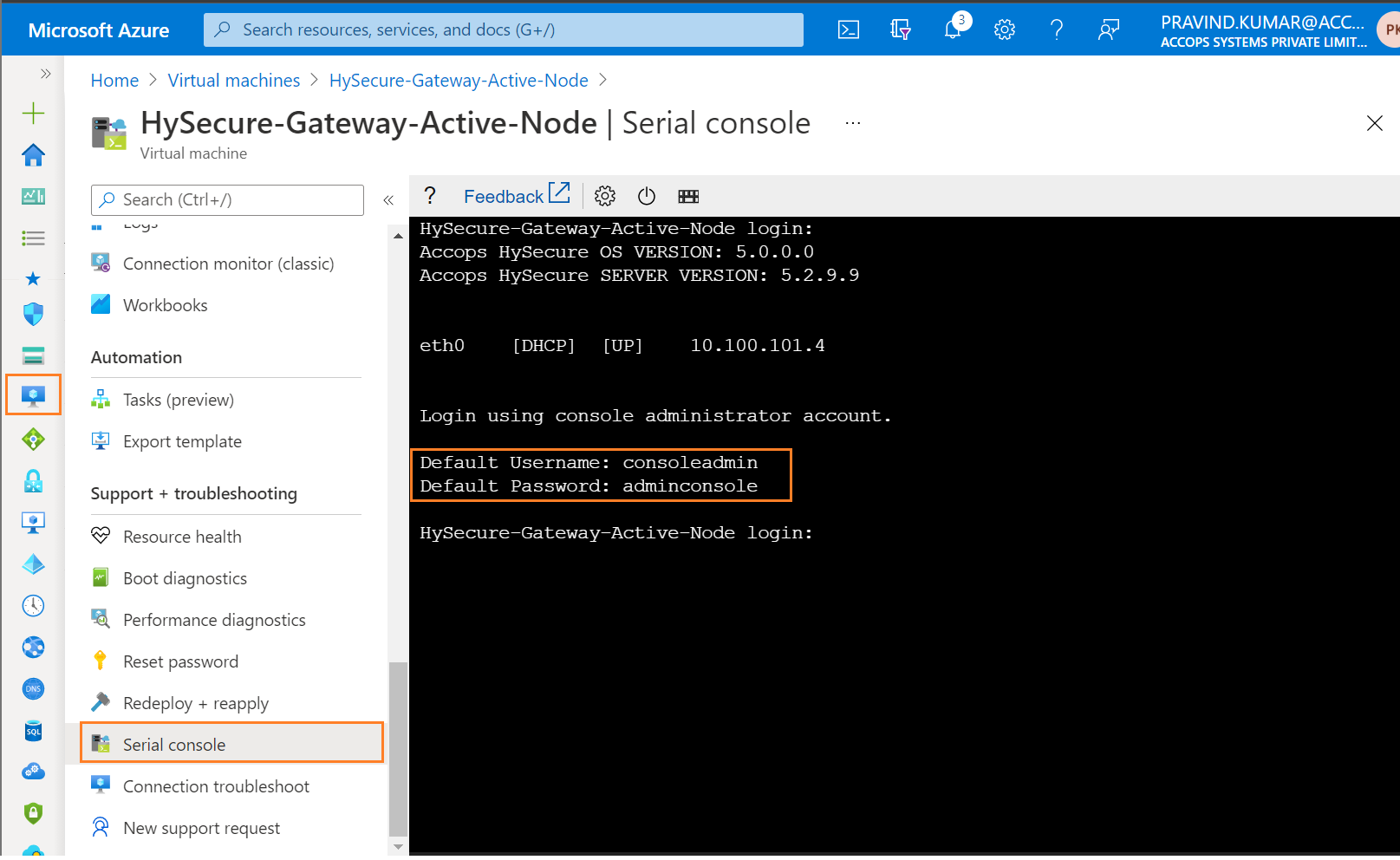The height and width of the screenshot is (860, 1400).
Task: Click the global search resources box
Action: pos(504,29)
